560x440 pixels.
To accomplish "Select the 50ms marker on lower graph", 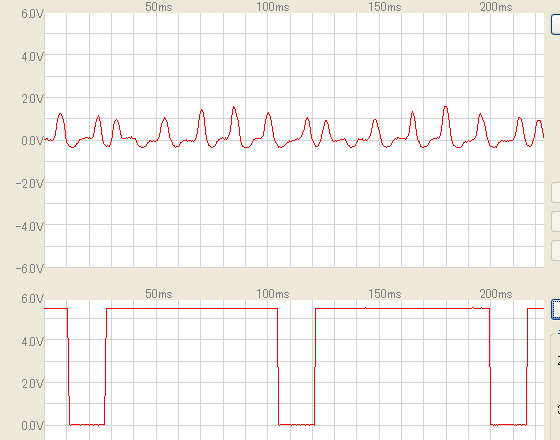I will coord(159,294).
